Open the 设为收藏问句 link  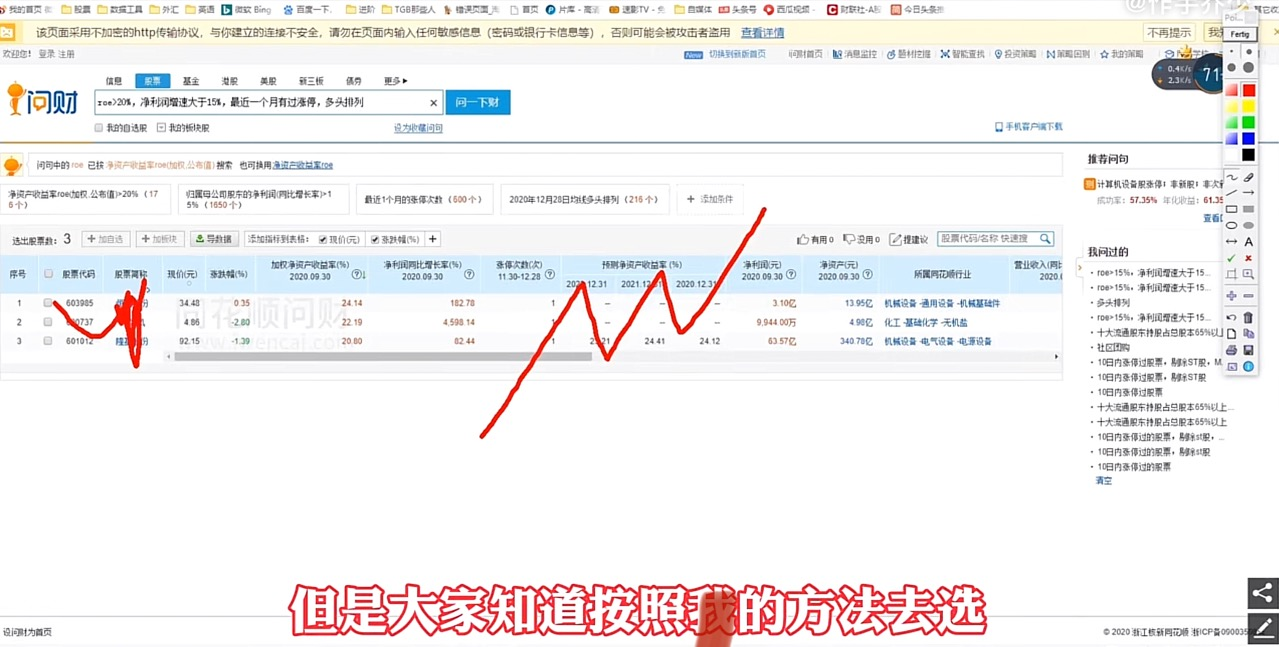click(418, 128)
